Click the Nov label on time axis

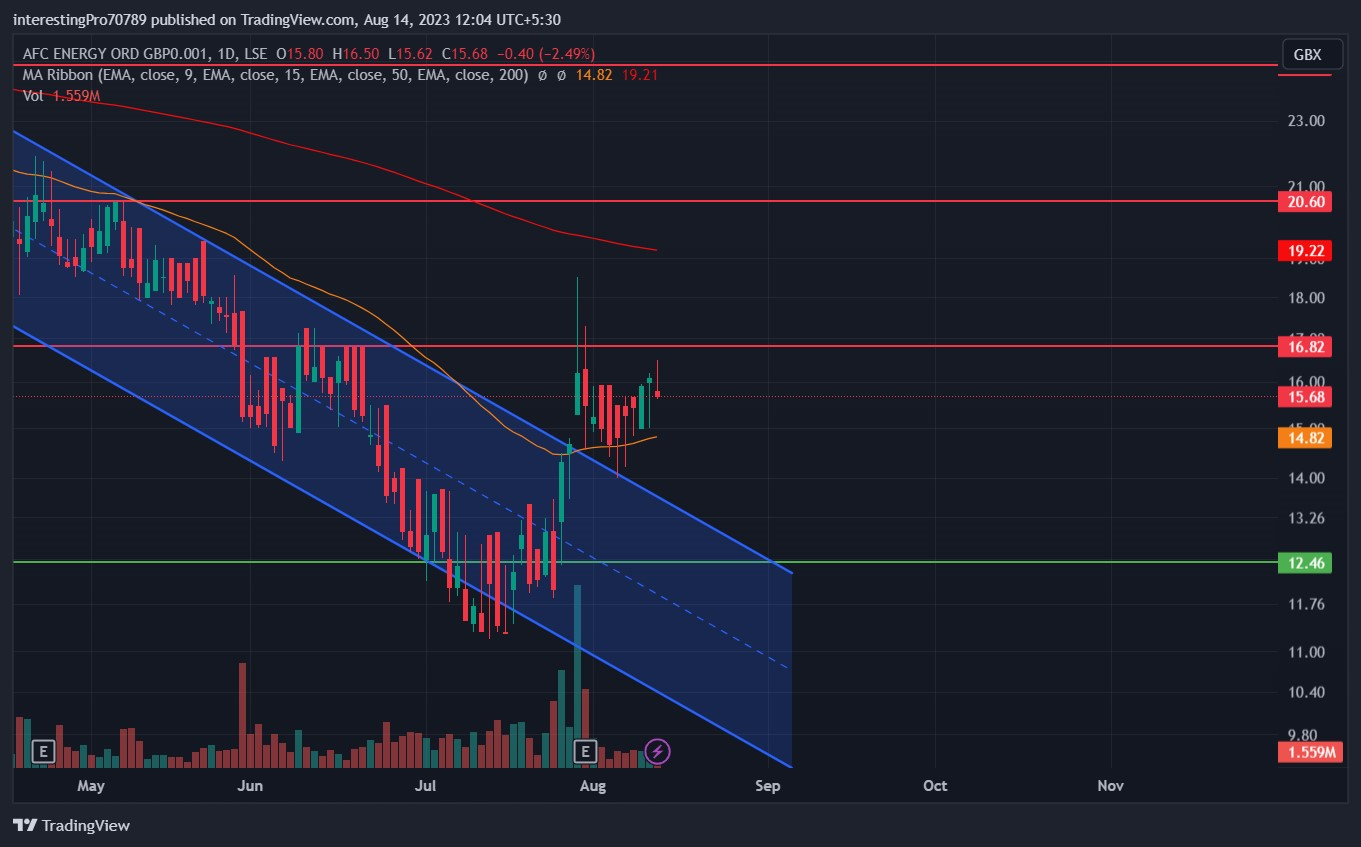[x=1110, y=786]
